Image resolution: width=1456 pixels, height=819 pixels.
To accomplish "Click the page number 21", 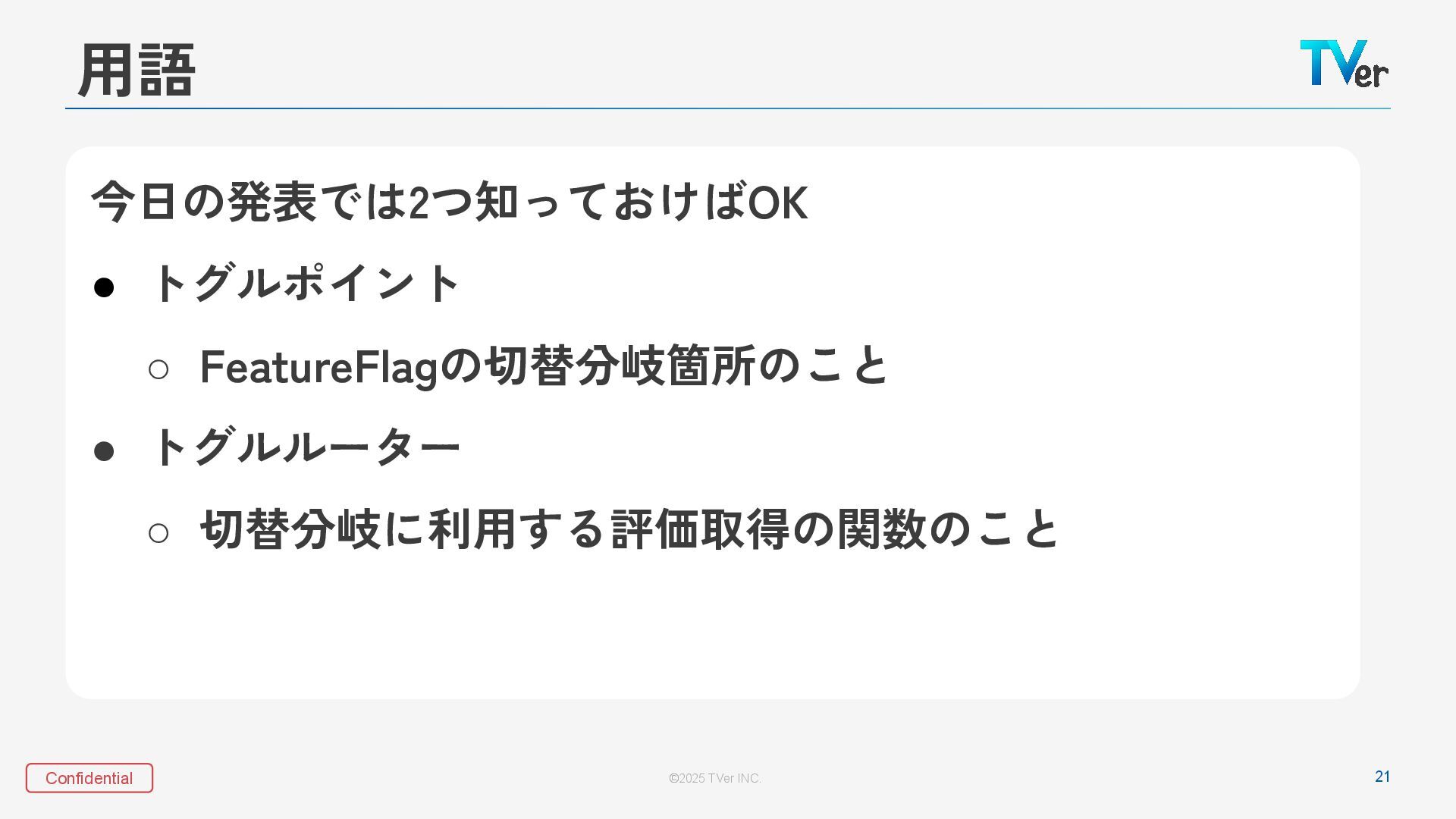I will (1382, 777).
